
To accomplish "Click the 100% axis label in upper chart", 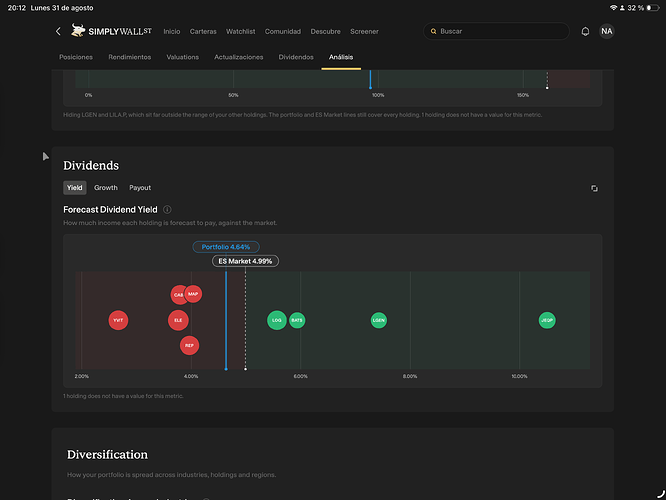I will pyautogui.click(x=378, y=95).
